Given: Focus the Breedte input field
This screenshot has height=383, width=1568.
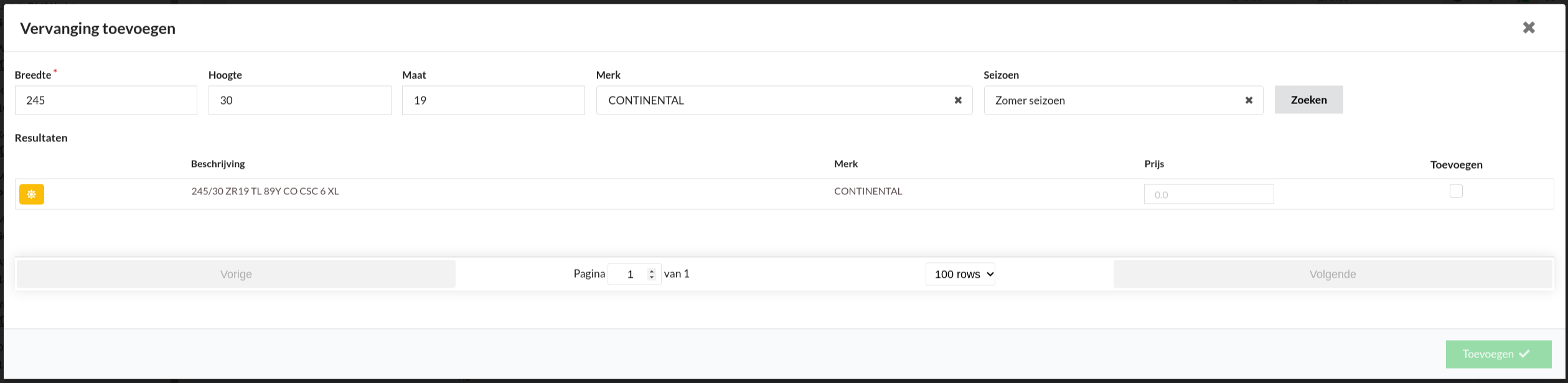Looking at the screenshot, I should point(106,100).
